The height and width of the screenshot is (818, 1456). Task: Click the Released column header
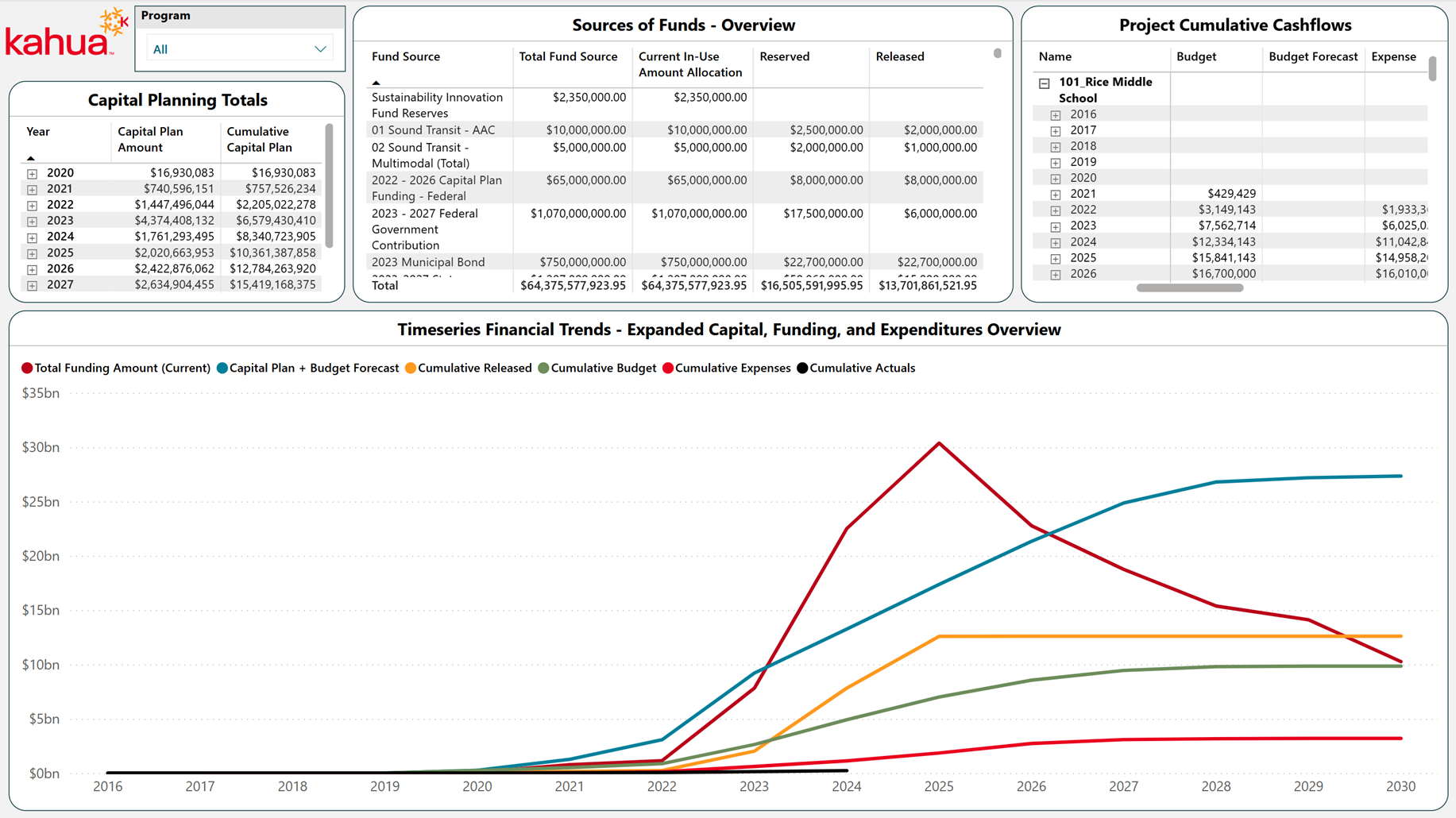(x=899, y=57)
